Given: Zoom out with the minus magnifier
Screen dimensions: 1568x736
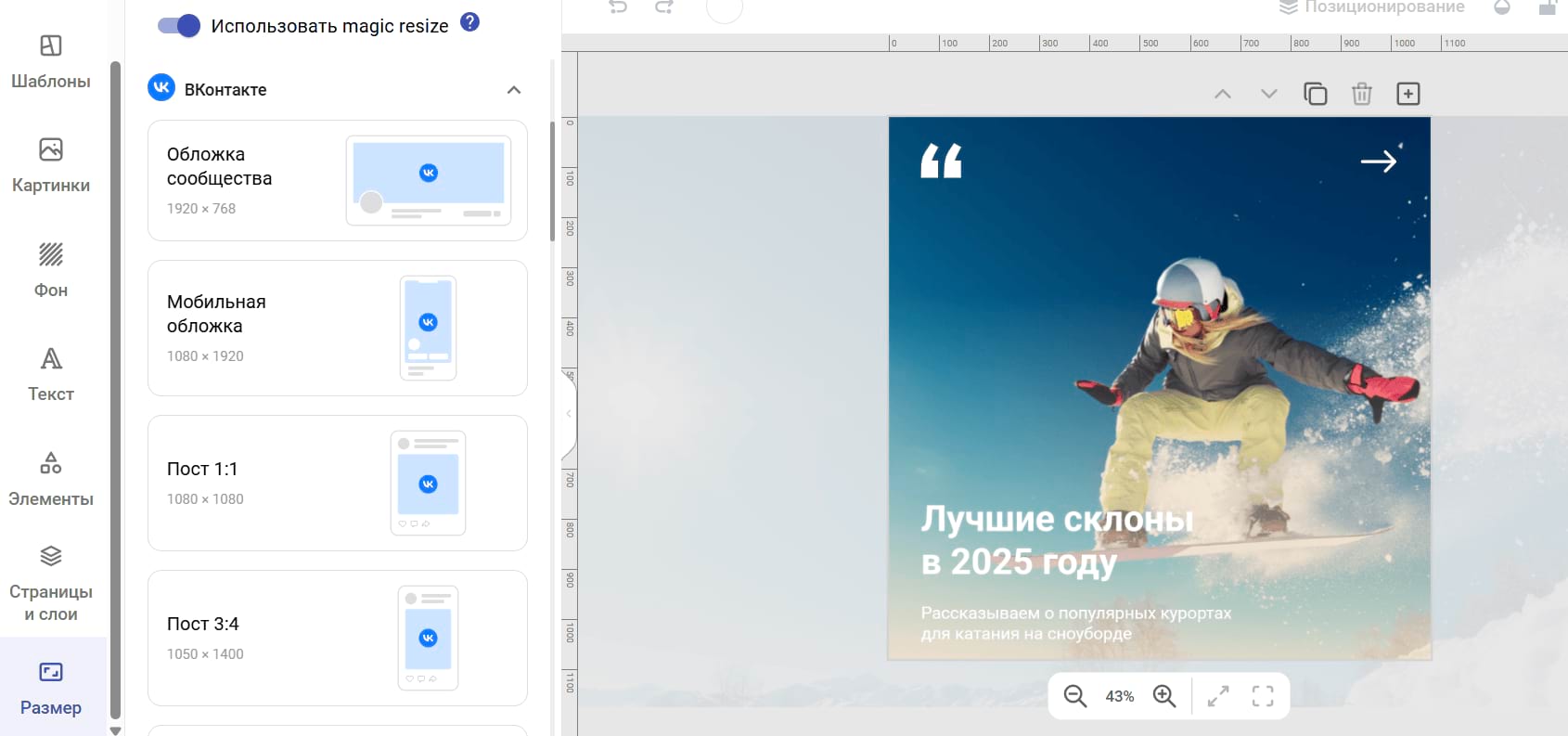Looking at the screenshot, I should 1075,696.
